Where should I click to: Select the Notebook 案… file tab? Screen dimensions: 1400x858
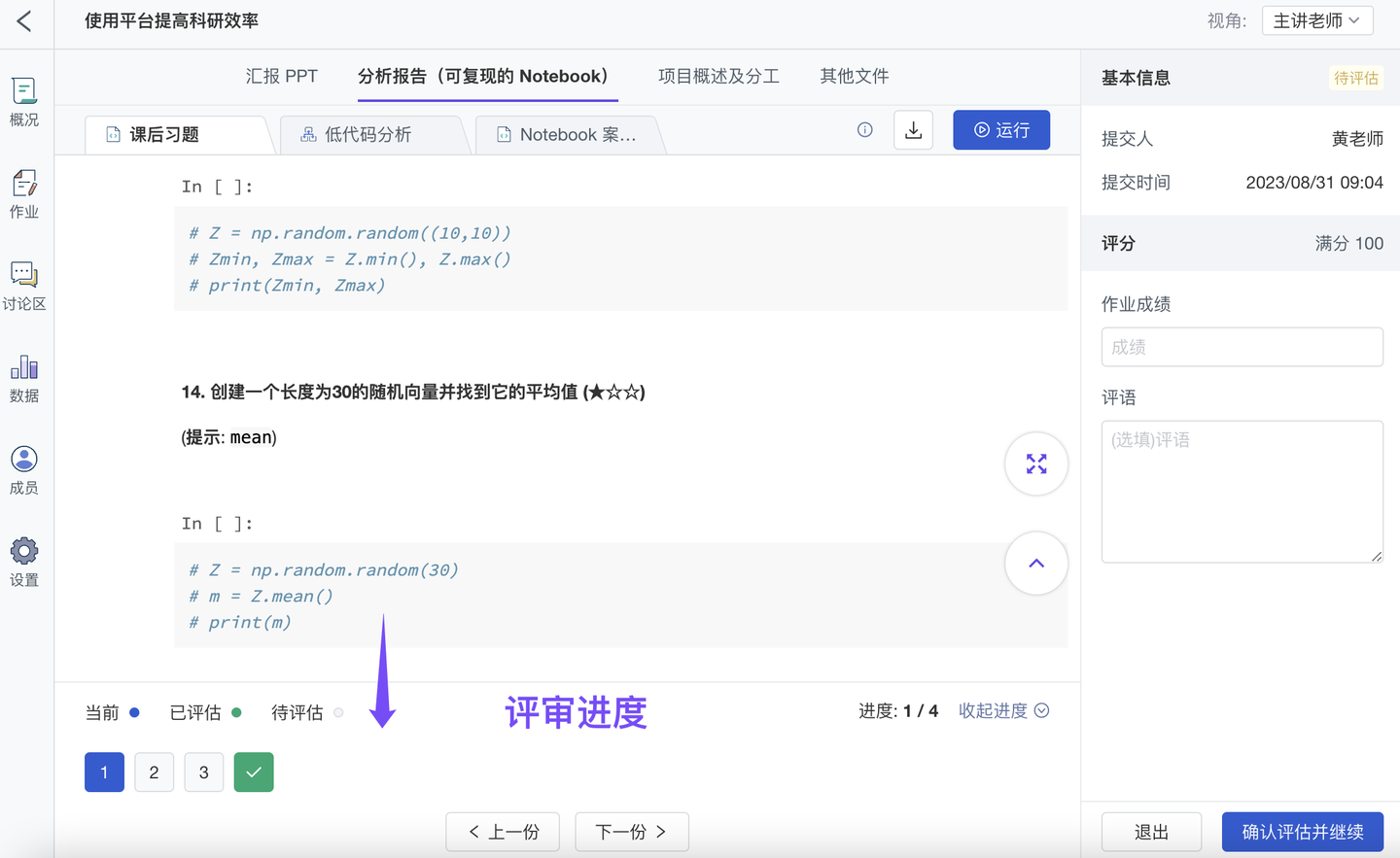(x=568, y=135)
